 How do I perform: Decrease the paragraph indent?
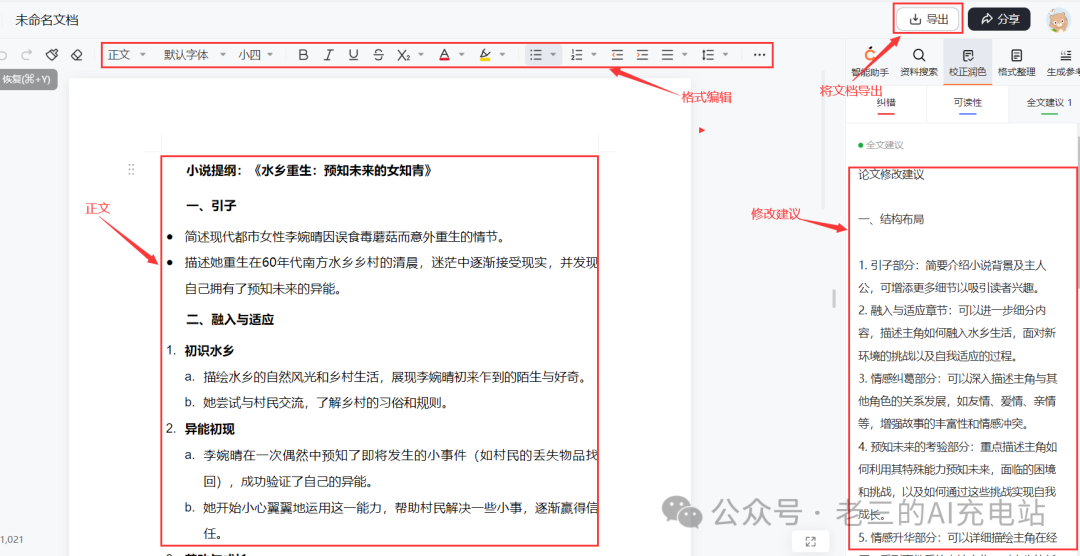[618, 55]
